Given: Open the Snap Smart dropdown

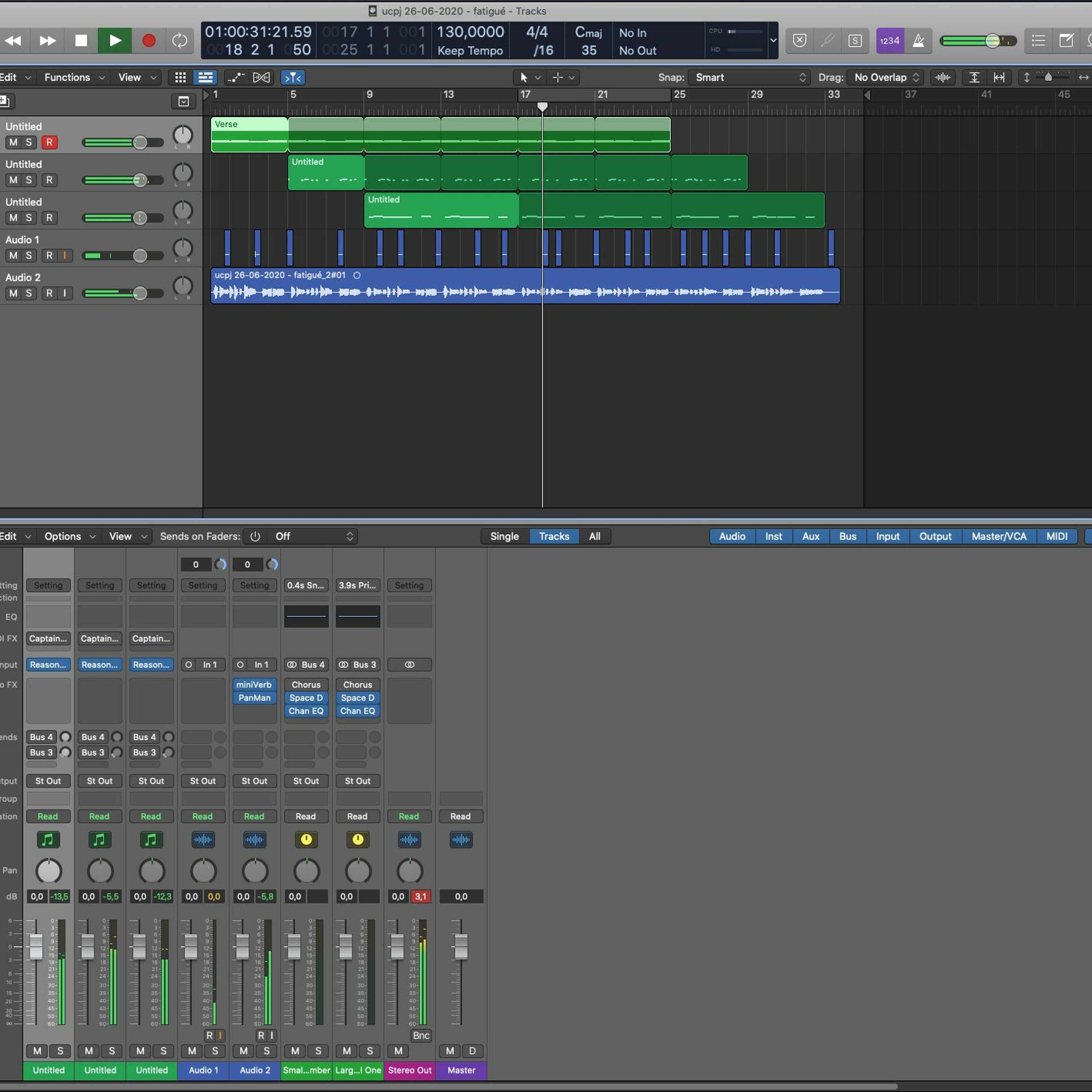Looking at the screenshot, I should [x=749, y=78].
